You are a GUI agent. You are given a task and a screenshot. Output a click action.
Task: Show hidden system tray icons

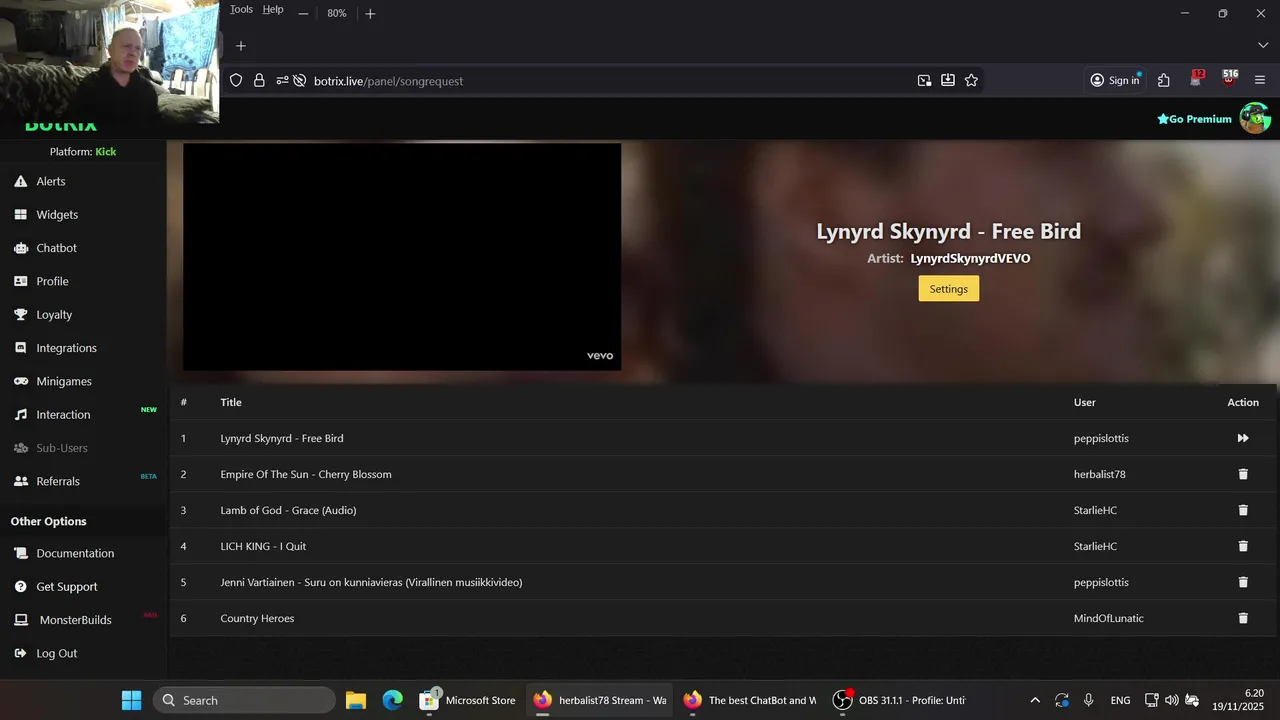click(1034, 700)
